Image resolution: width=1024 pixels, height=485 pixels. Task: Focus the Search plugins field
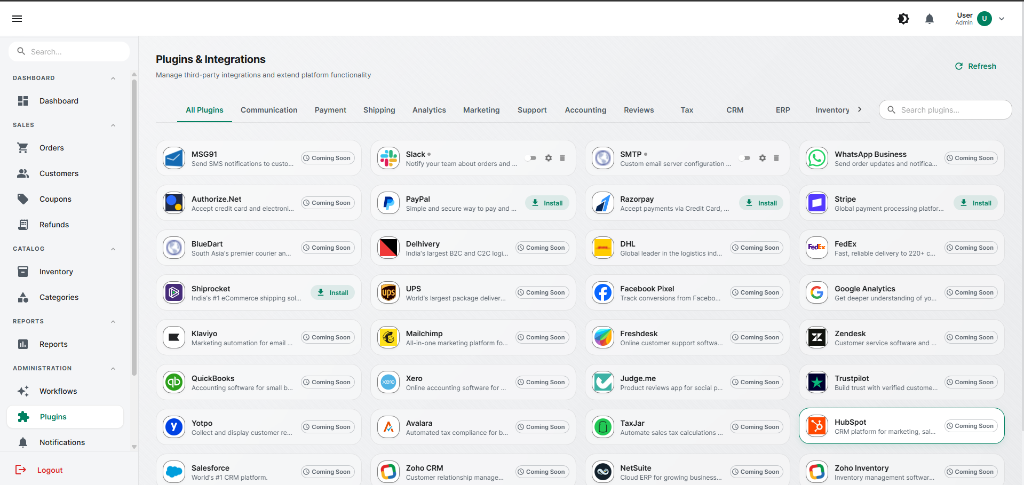coord(945,110)
